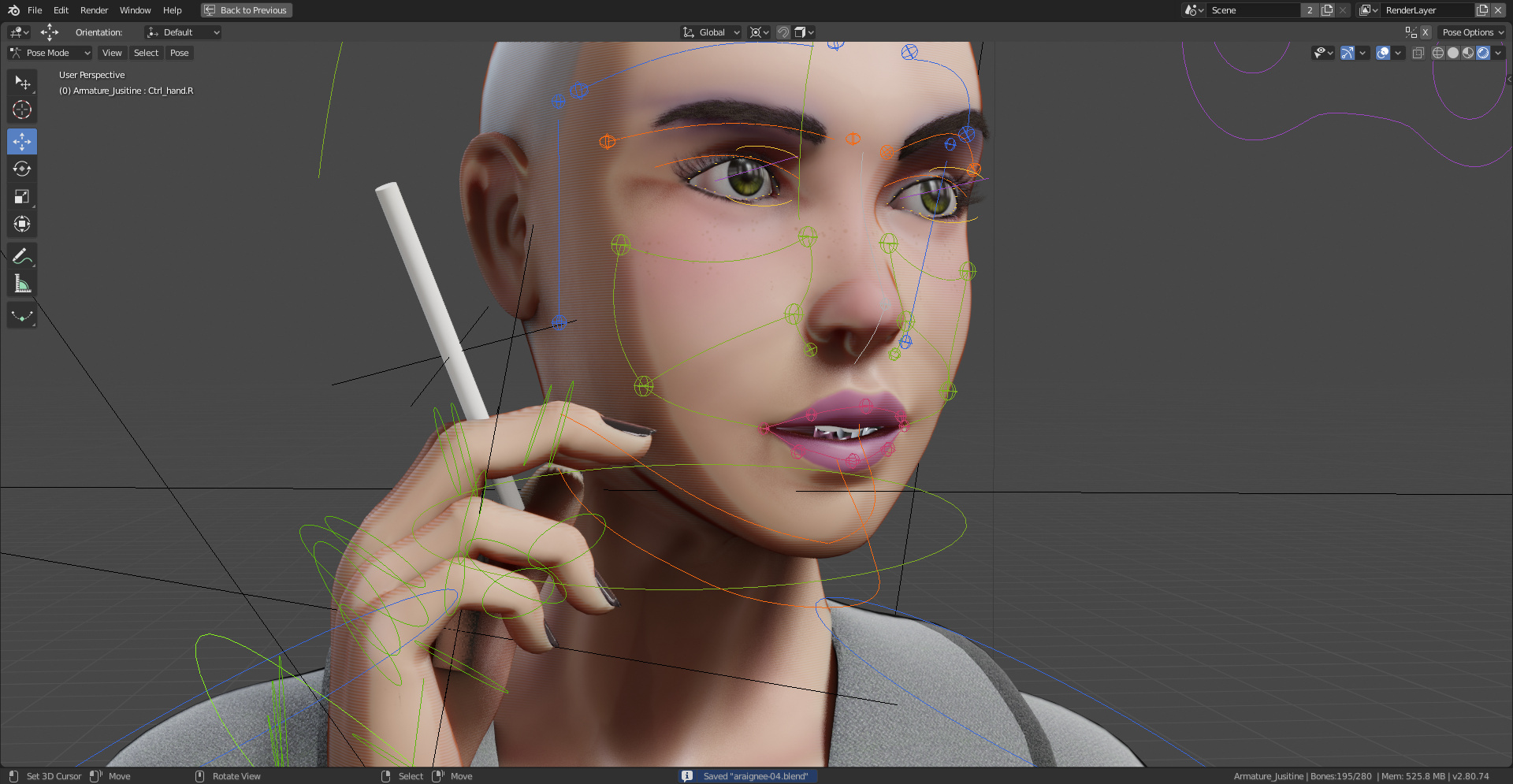The width and height of the screenshot is (1513, 784).
Task: Toggle auto IK icon in the header
Action: (x=1411, y=32)
